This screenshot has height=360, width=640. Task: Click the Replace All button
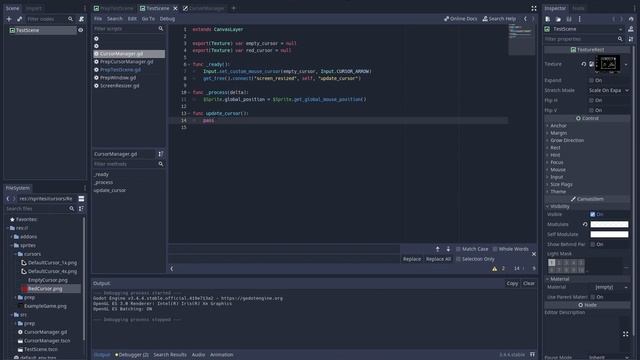coord(438,259)
